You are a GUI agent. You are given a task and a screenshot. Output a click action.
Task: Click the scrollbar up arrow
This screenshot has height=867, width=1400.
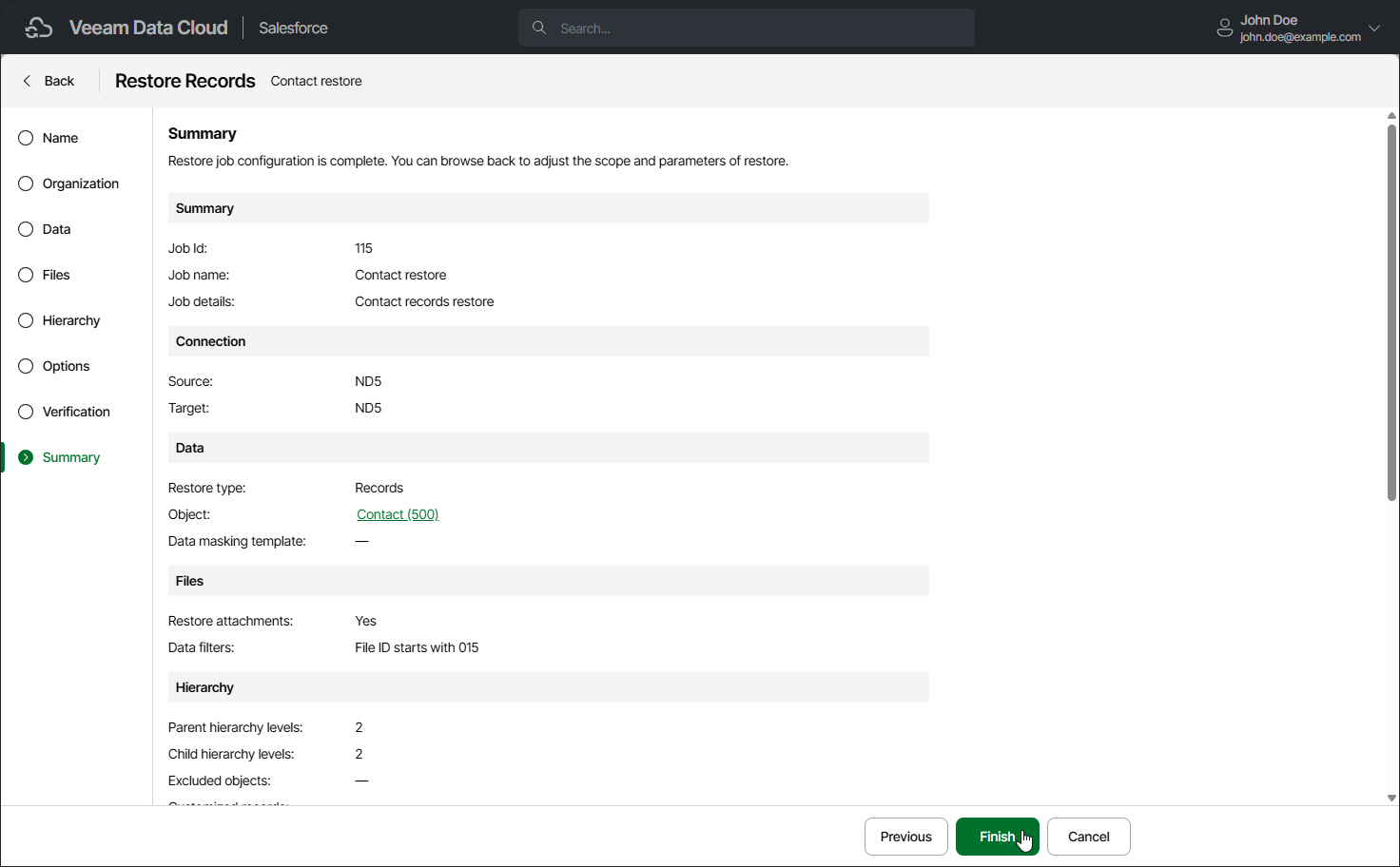tap(1391, 116)
